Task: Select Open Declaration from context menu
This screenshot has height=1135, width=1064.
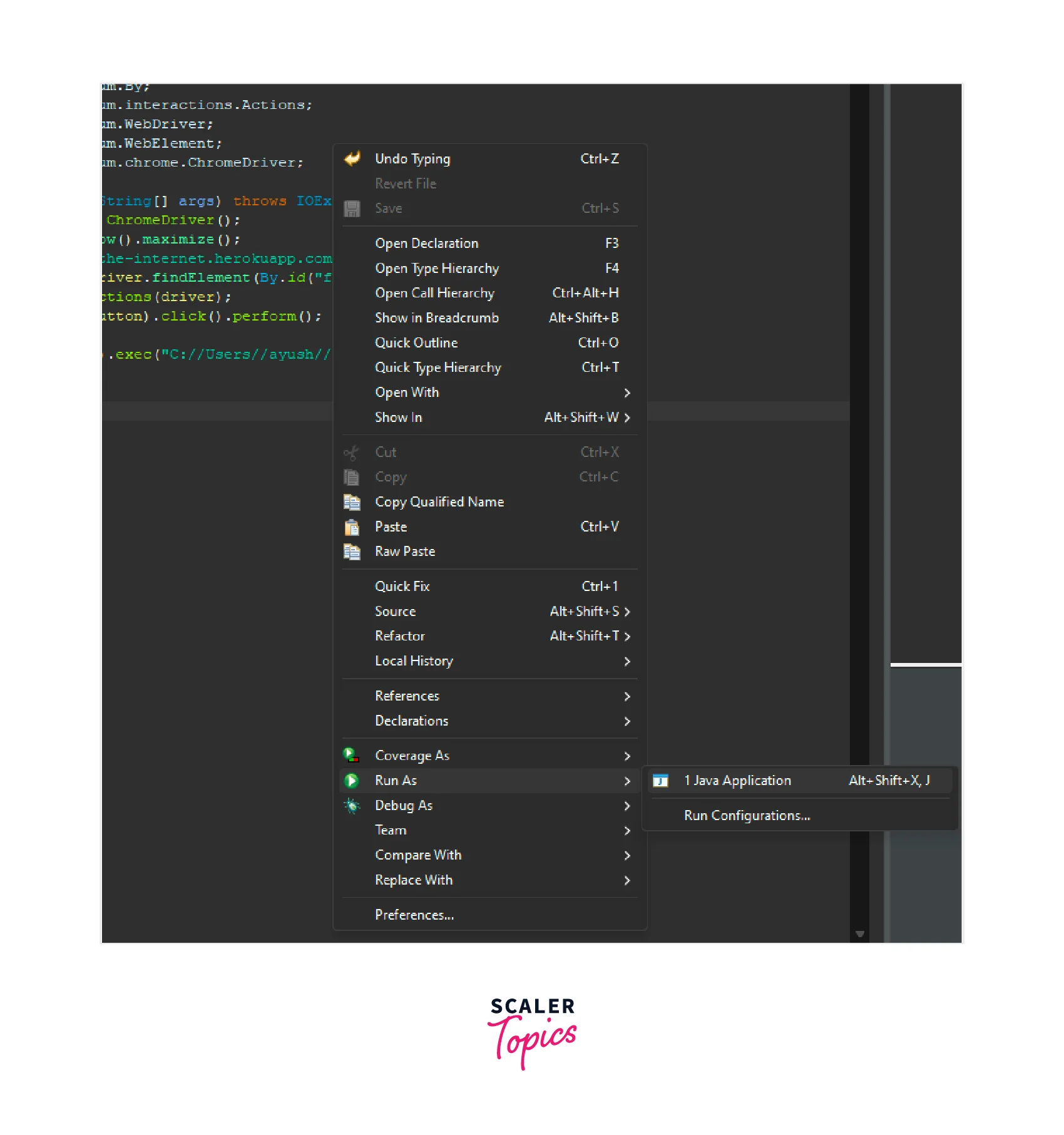Action: 426,244
